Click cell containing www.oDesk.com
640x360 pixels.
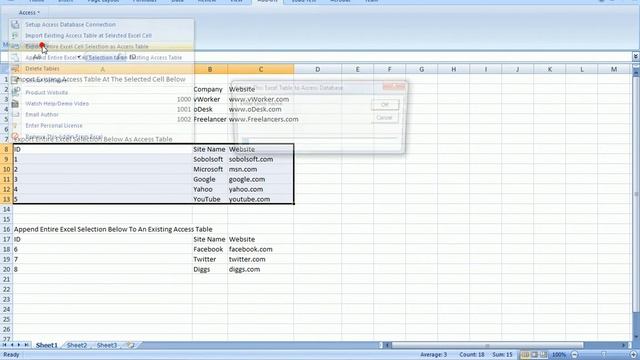tap(260, 109)
